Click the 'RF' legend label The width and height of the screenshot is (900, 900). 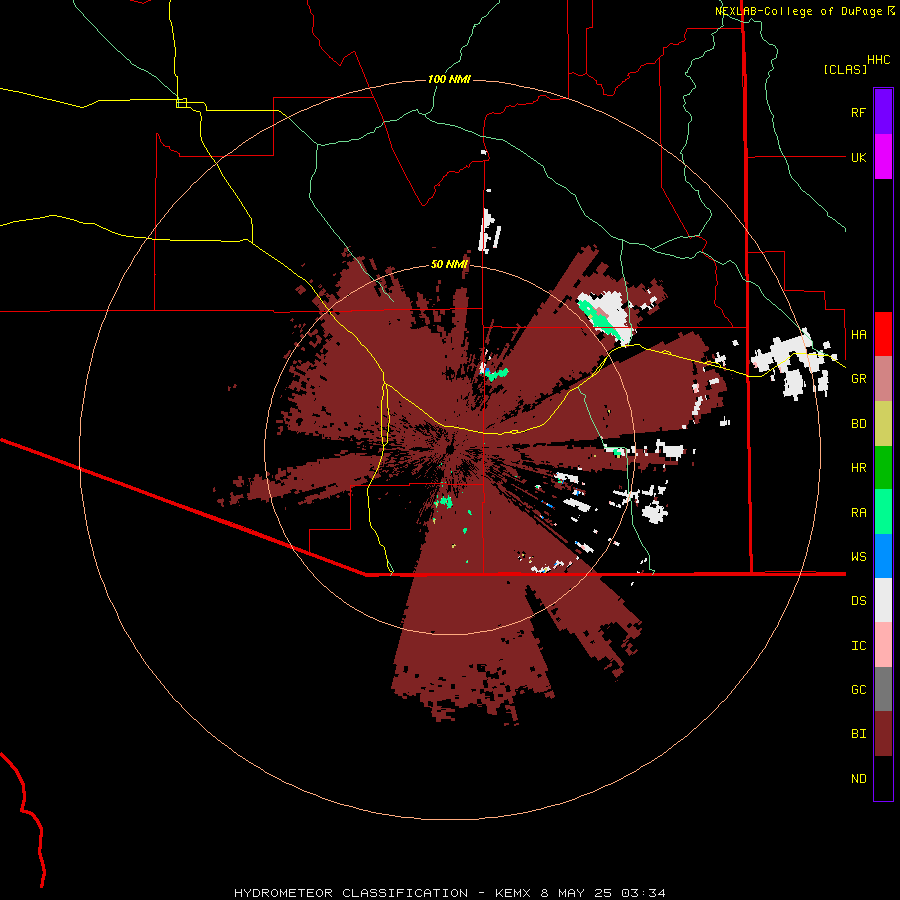(x=858, y=112)
